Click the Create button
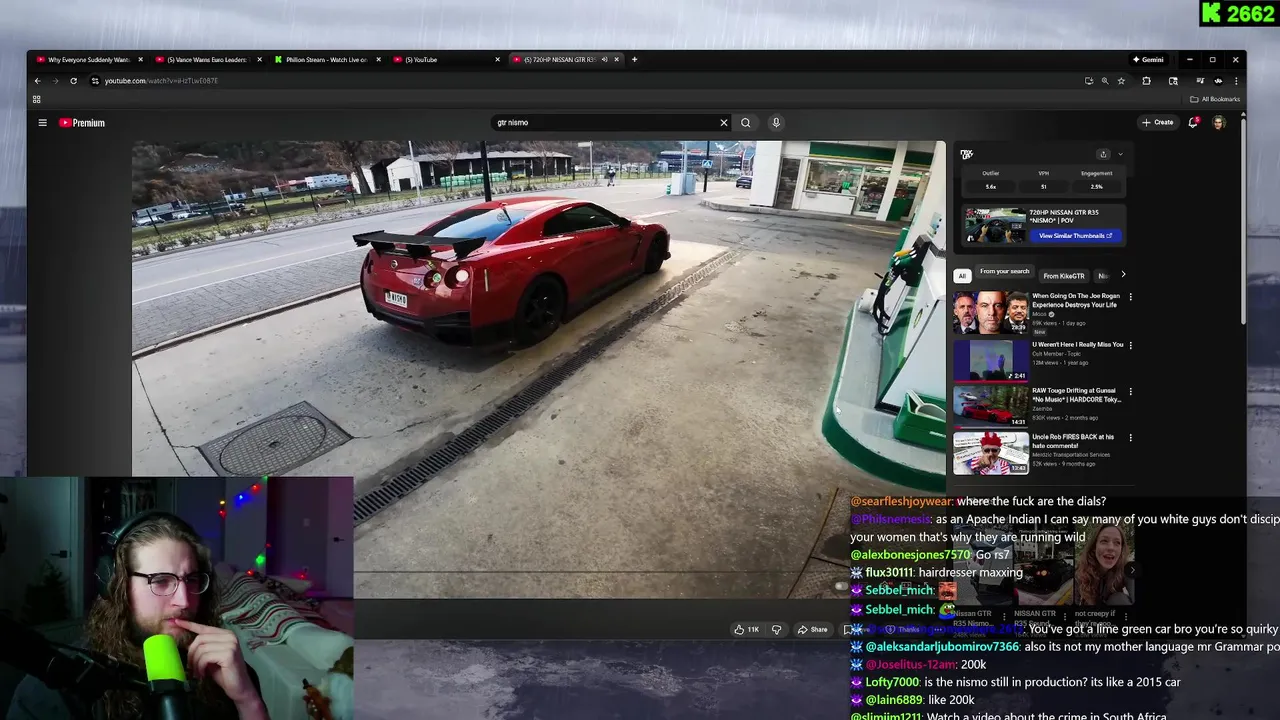 pyautogui.click(x=1158, y=123)
